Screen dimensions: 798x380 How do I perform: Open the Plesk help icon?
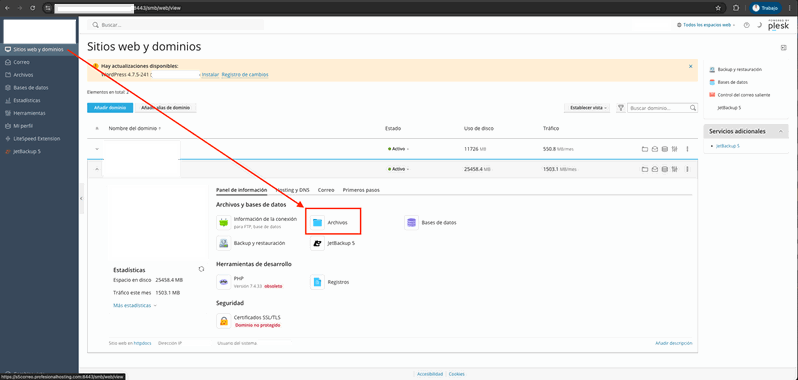(747, 25)
